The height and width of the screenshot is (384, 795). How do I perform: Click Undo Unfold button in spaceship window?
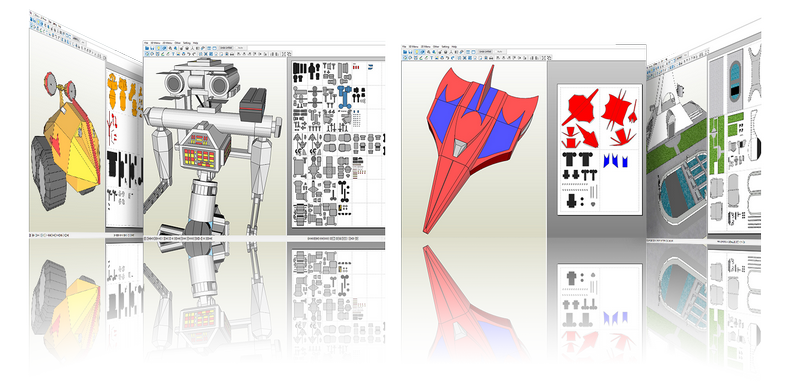pyautogui.click(x=485, y=52)
